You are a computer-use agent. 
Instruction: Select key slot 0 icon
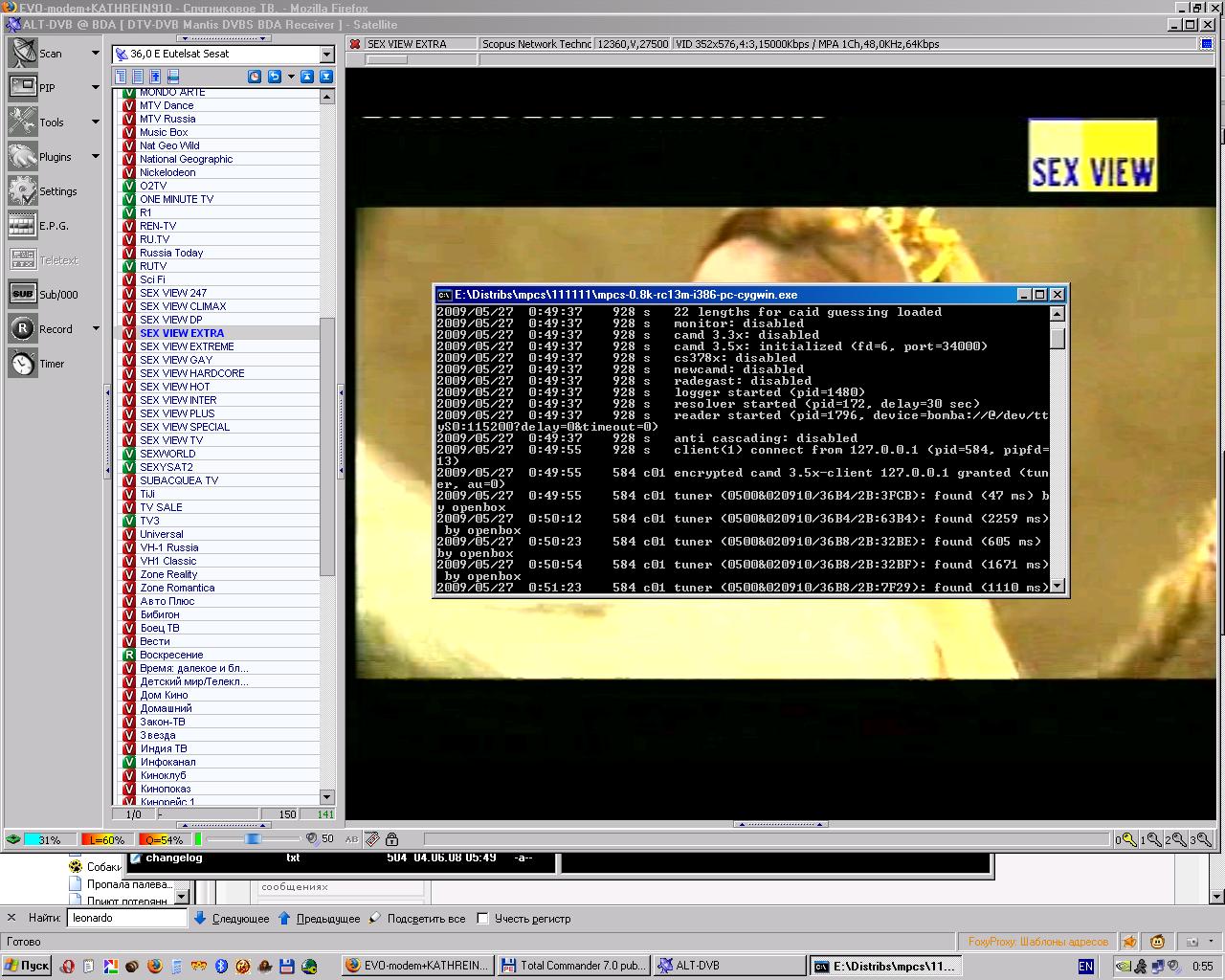pyautogui.click(x=1126, y=839)
